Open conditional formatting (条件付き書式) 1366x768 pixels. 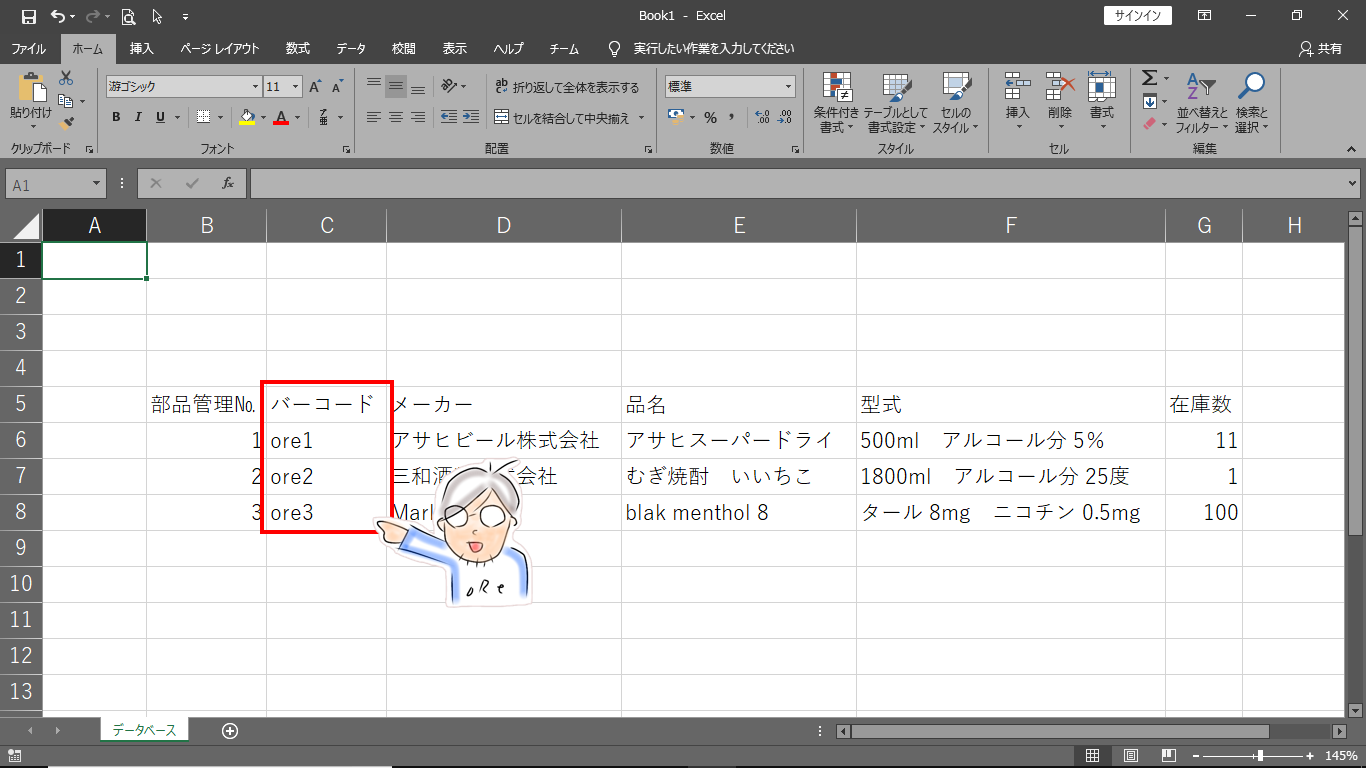(837, 102)
